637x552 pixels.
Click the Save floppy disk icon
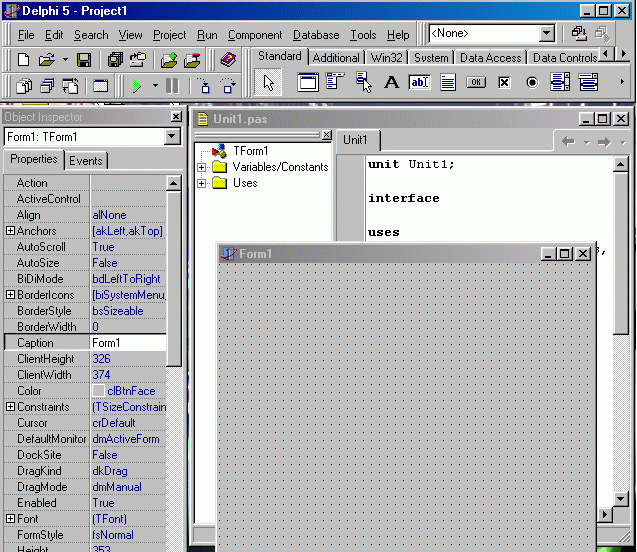[x=84, y=60]
